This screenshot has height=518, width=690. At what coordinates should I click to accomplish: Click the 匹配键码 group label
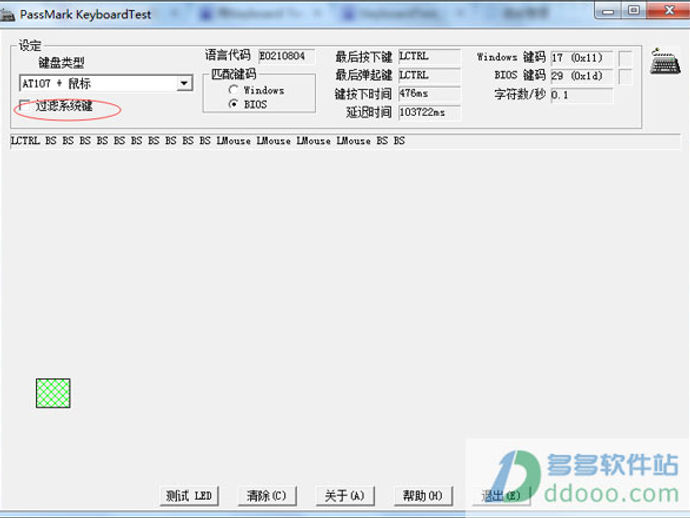pyautogui.click(x=233, y=73)
